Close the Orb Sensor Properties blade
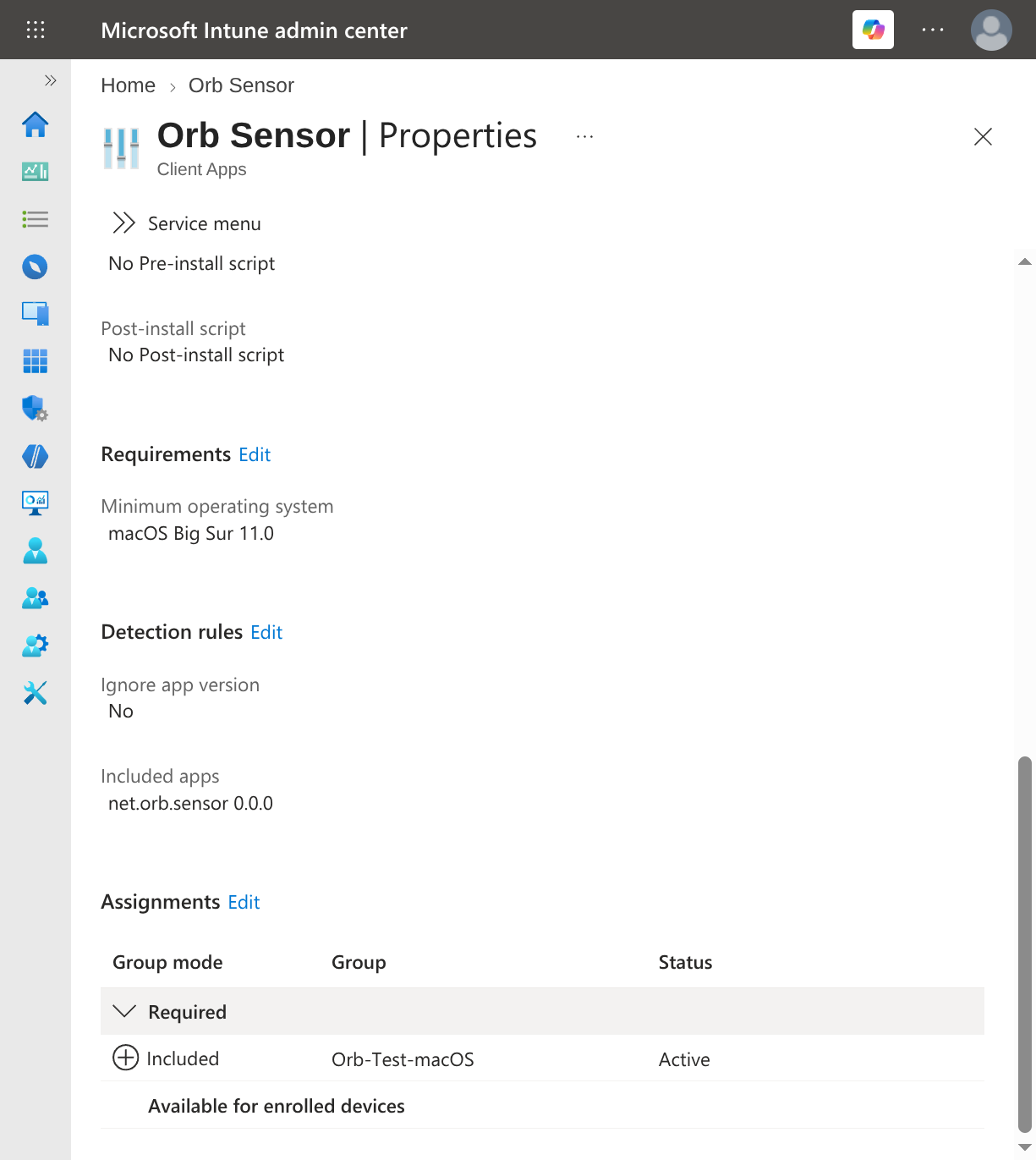The width and height of the screenshot is (1036, 1160). coord(983,137)
